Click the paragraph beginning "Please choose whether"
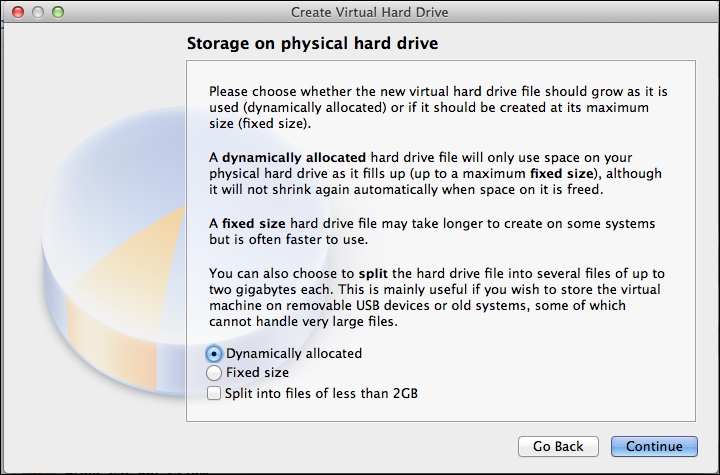Image resolution: width=720 pixels, height=475 pixels. [438, 107]
